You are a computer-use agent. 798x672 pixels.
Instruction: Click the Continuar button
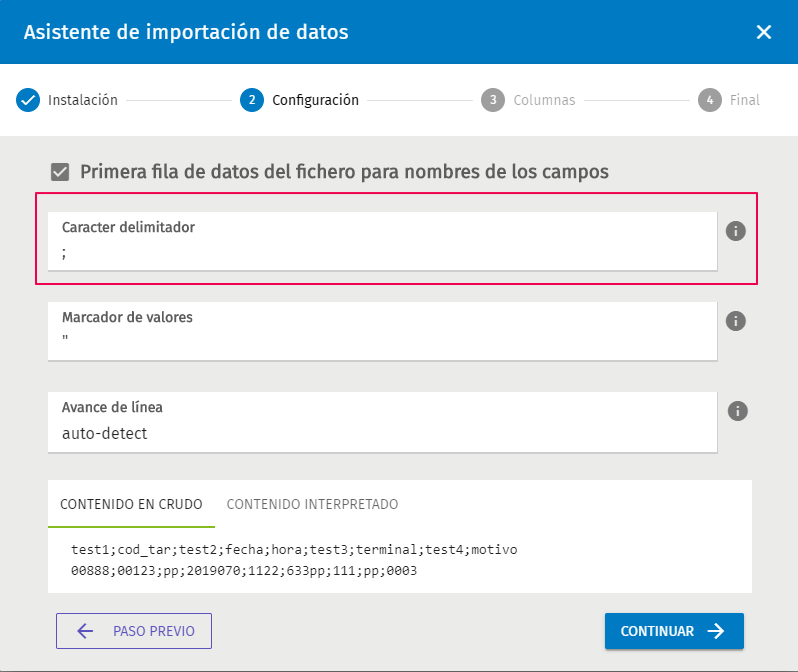click(x=674, y=631)
